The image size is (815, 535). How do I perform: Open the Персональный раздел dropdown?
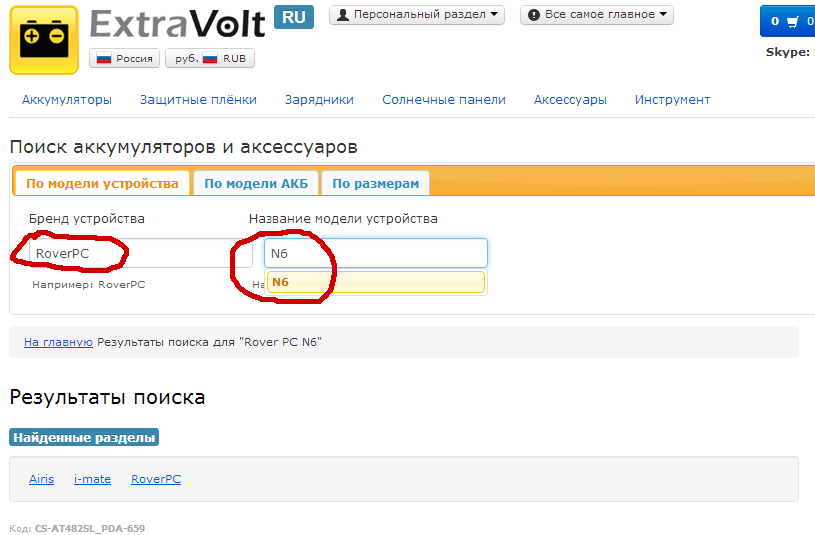pos(417,15)
